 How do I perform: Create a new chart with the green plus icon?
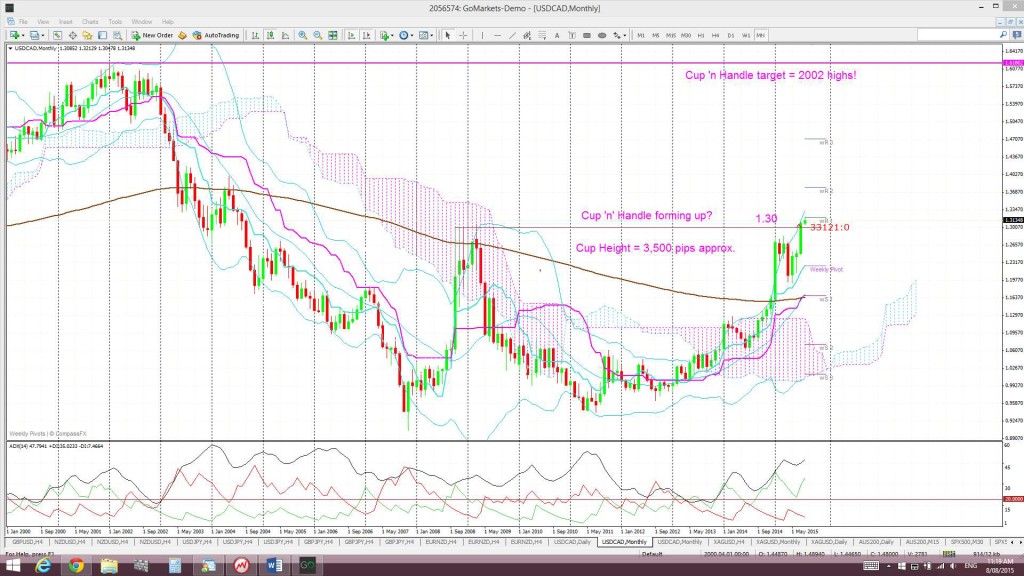pos(14,35)
